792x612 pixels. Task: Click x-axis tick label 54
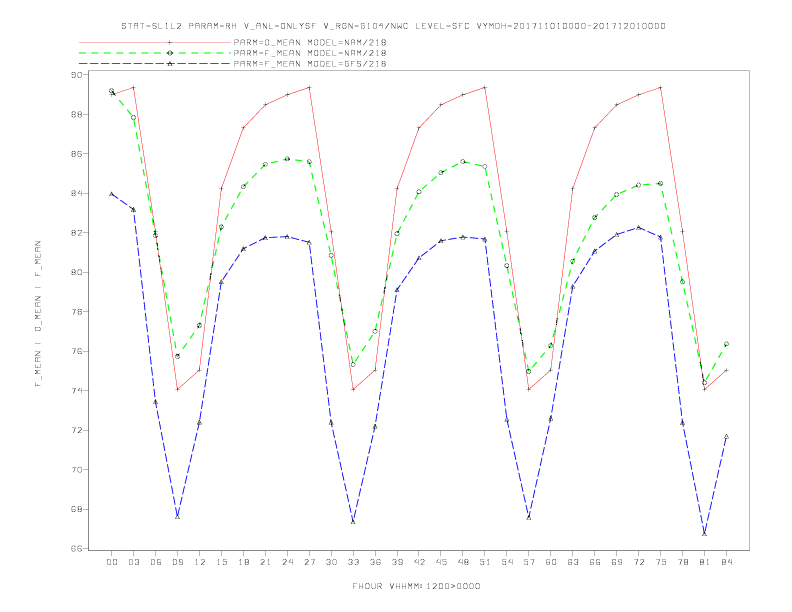pyautogui.click(x=507, y=562)
